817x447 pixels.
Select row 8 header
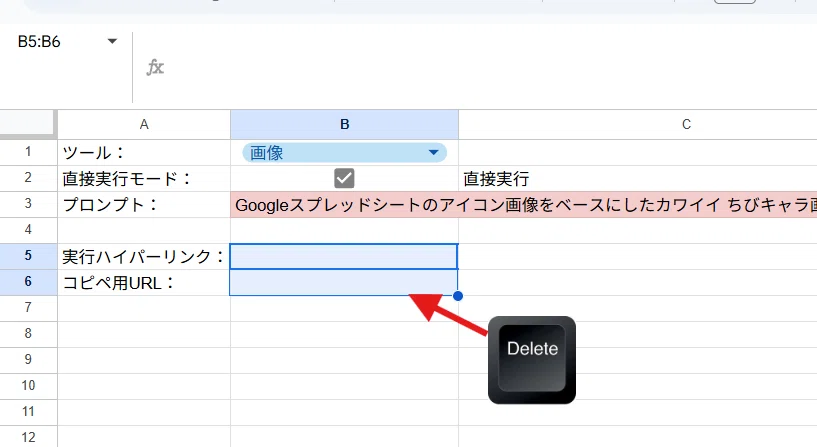(28, 334)
